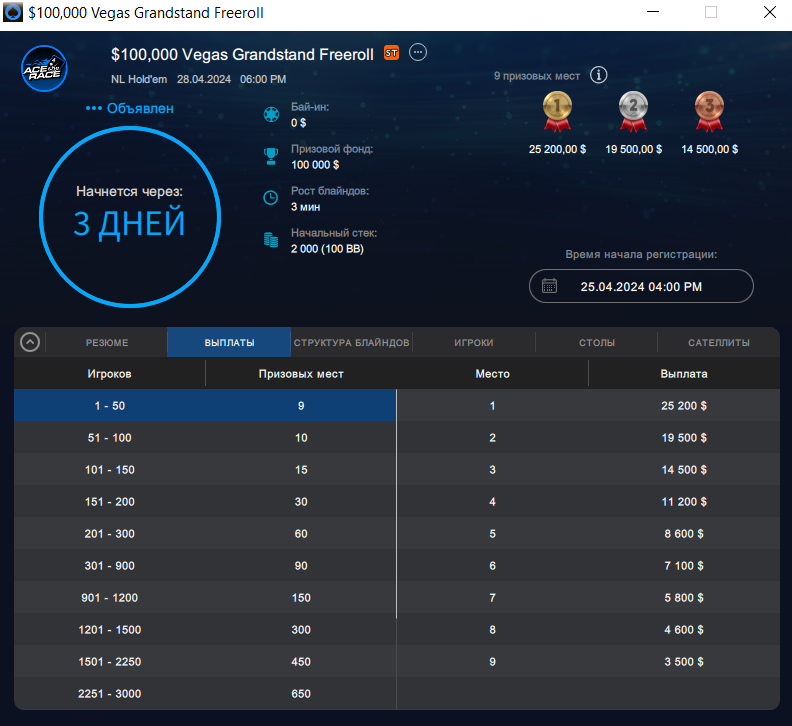The height and width of the screenshot is (726, 792).
Task: Click the 11 200 $ payout cell
Action: tap(684, 502)
